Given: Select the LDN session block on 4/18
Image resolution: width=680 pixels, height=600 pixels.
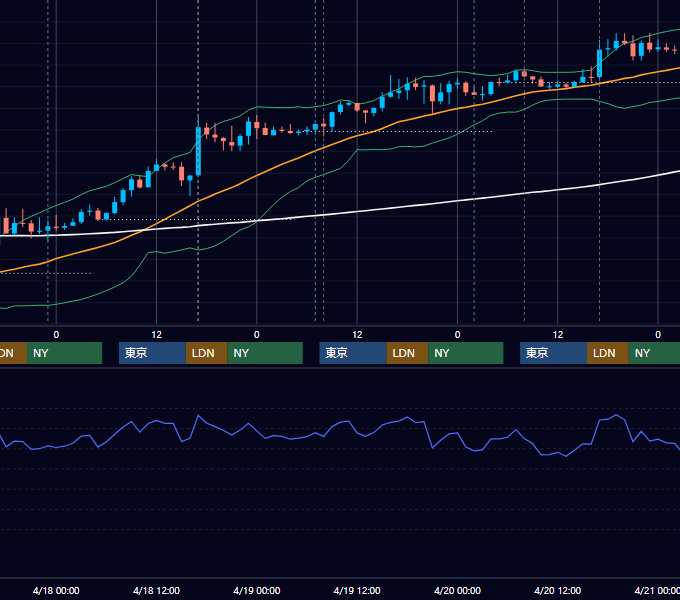Looking at the screenshot, I should [x=206, y=353].
